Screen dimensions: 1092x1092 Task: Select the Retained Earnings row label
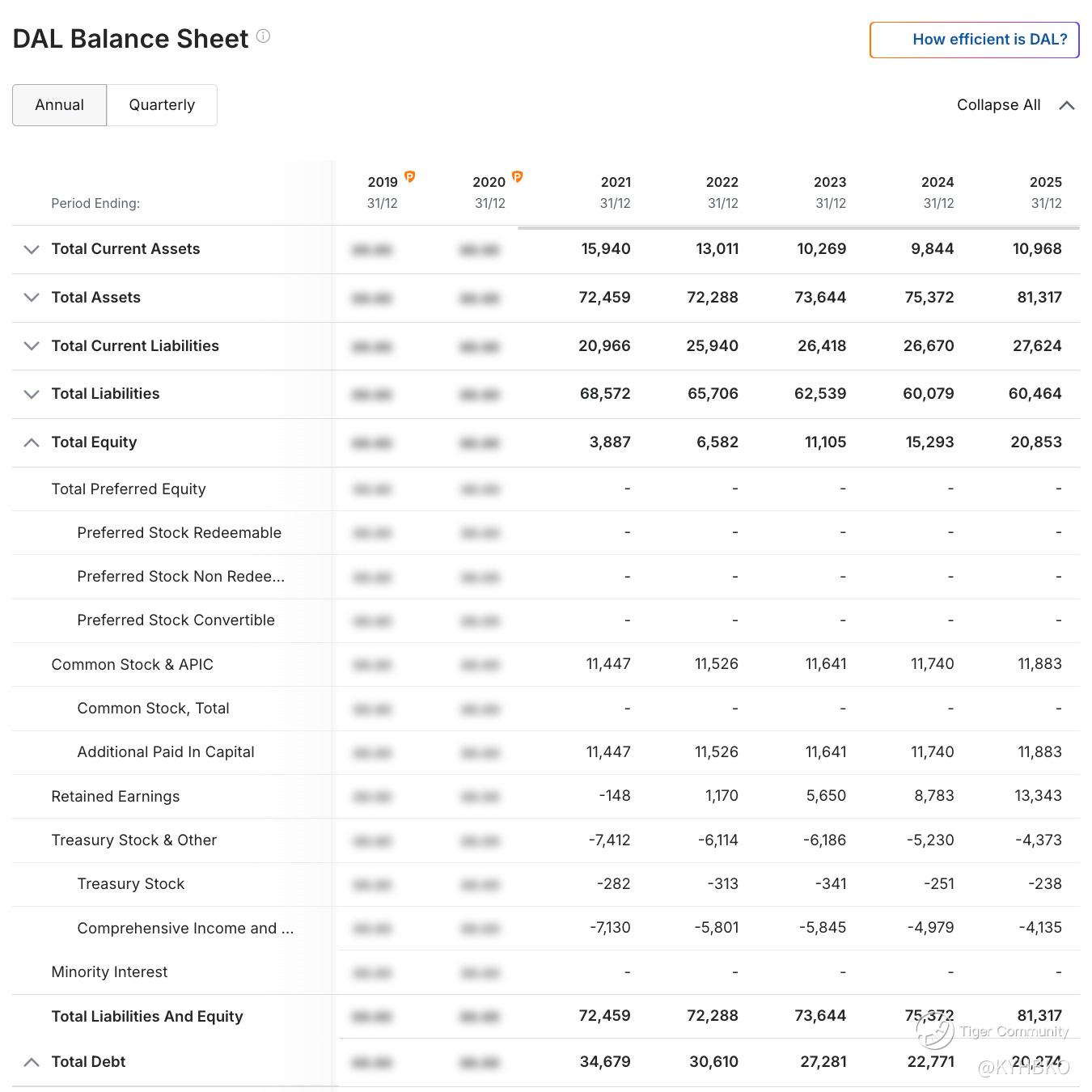pos(116,797)
